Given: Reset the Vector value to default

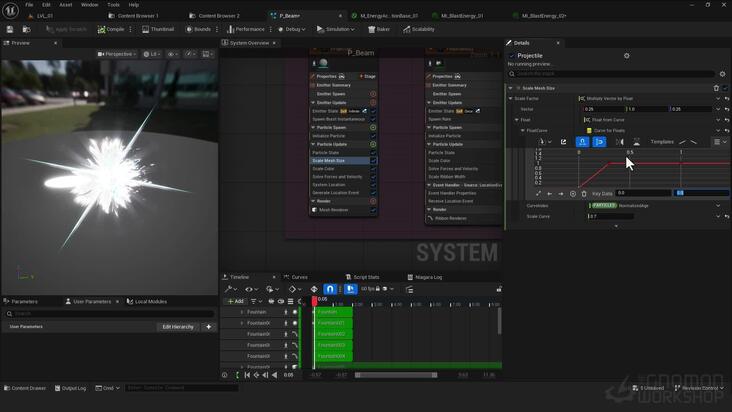Looking at the screenshot, I should click(727, 109).
